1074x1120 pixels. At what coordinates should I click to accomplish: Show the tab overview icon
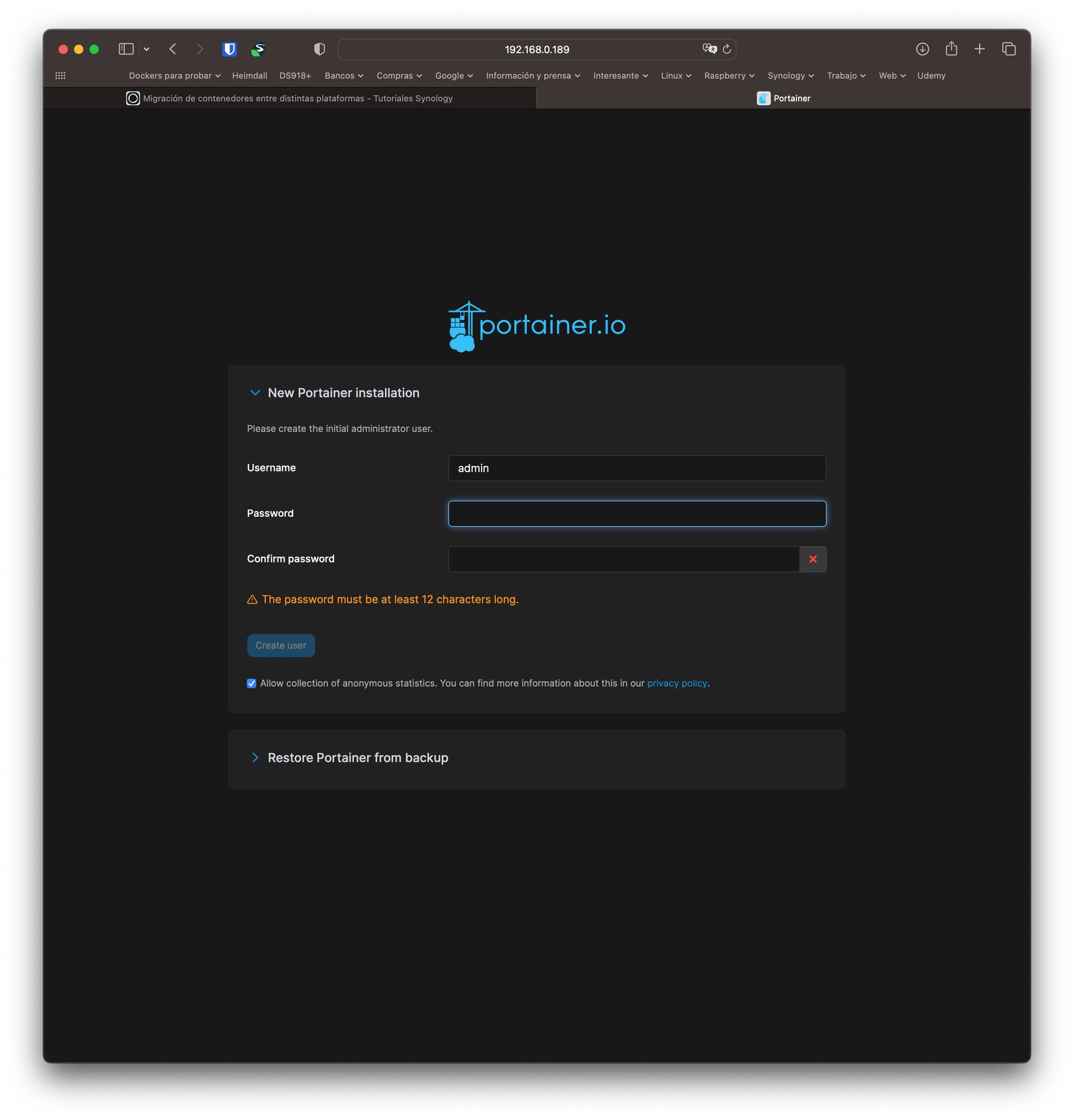tap(1008, 49)
